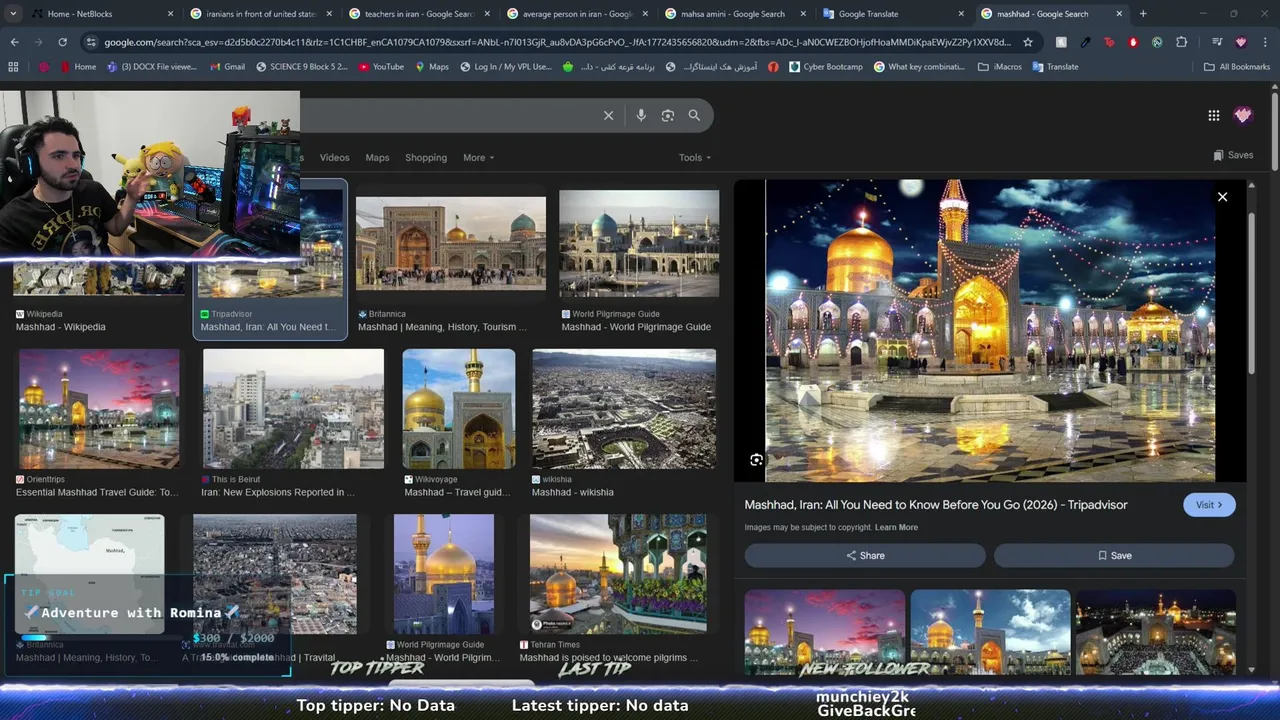Clear the search box with the X
This screenshot has height=720, width=1280.
coord(608,115)
